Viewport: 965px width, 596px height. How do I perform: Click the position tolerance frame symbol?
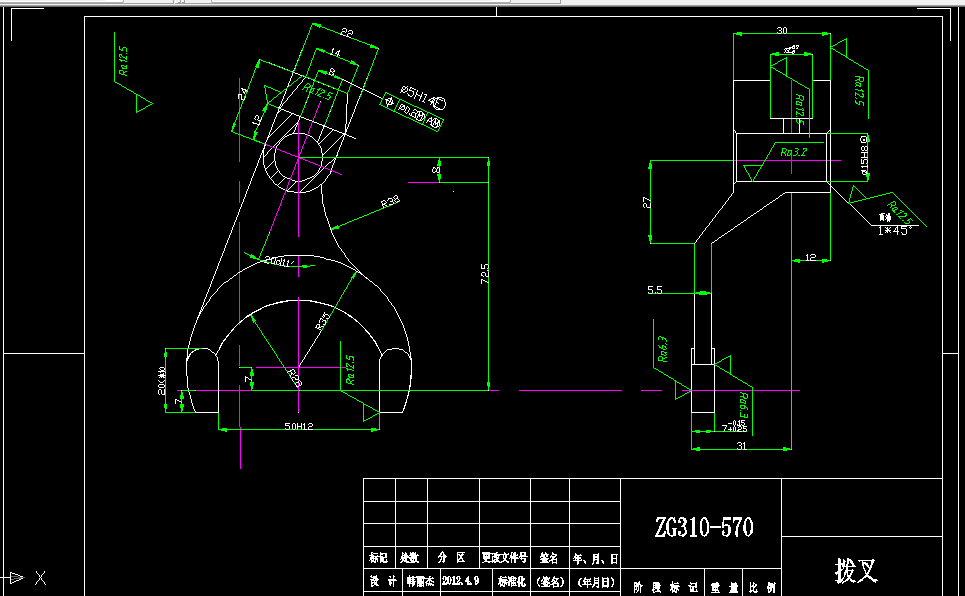413,113
